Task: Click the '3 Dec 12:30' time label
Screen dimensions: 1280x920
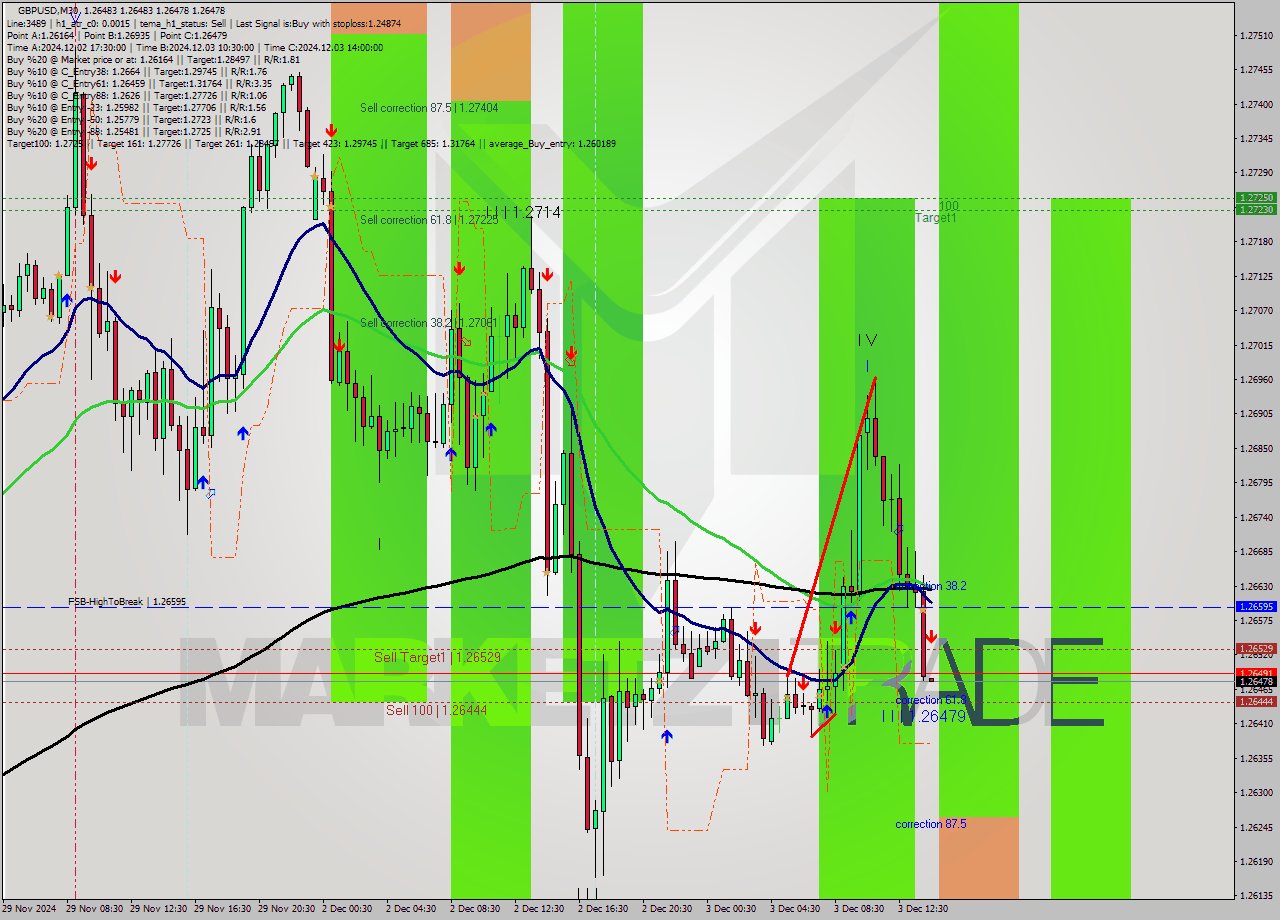Action: 923,909
